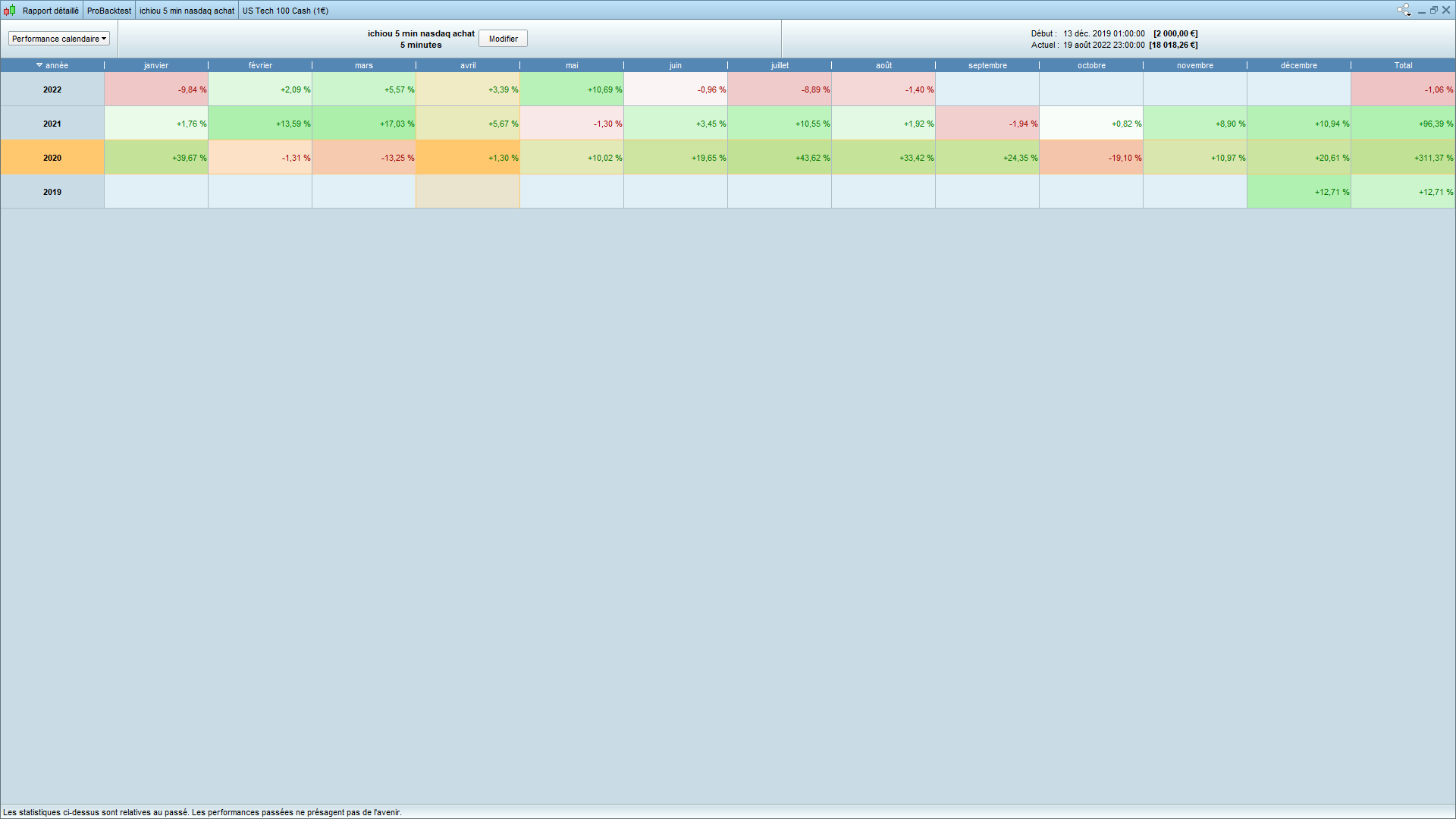
Task: Select the Rapport détaillé tab
Action: [x=50, y=11]
